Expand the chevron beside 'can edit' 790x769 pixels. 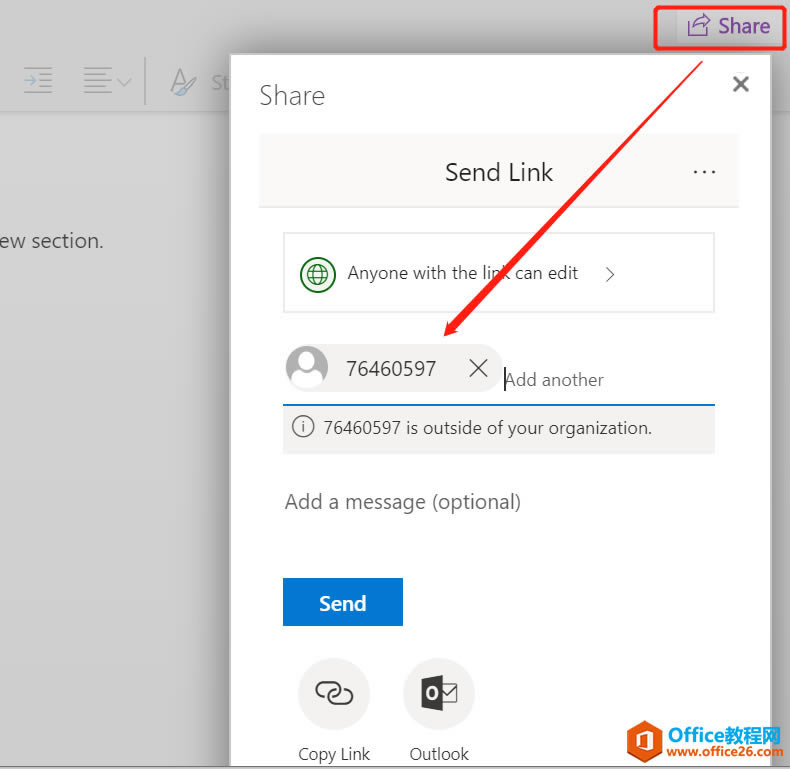tap(610, 275)
